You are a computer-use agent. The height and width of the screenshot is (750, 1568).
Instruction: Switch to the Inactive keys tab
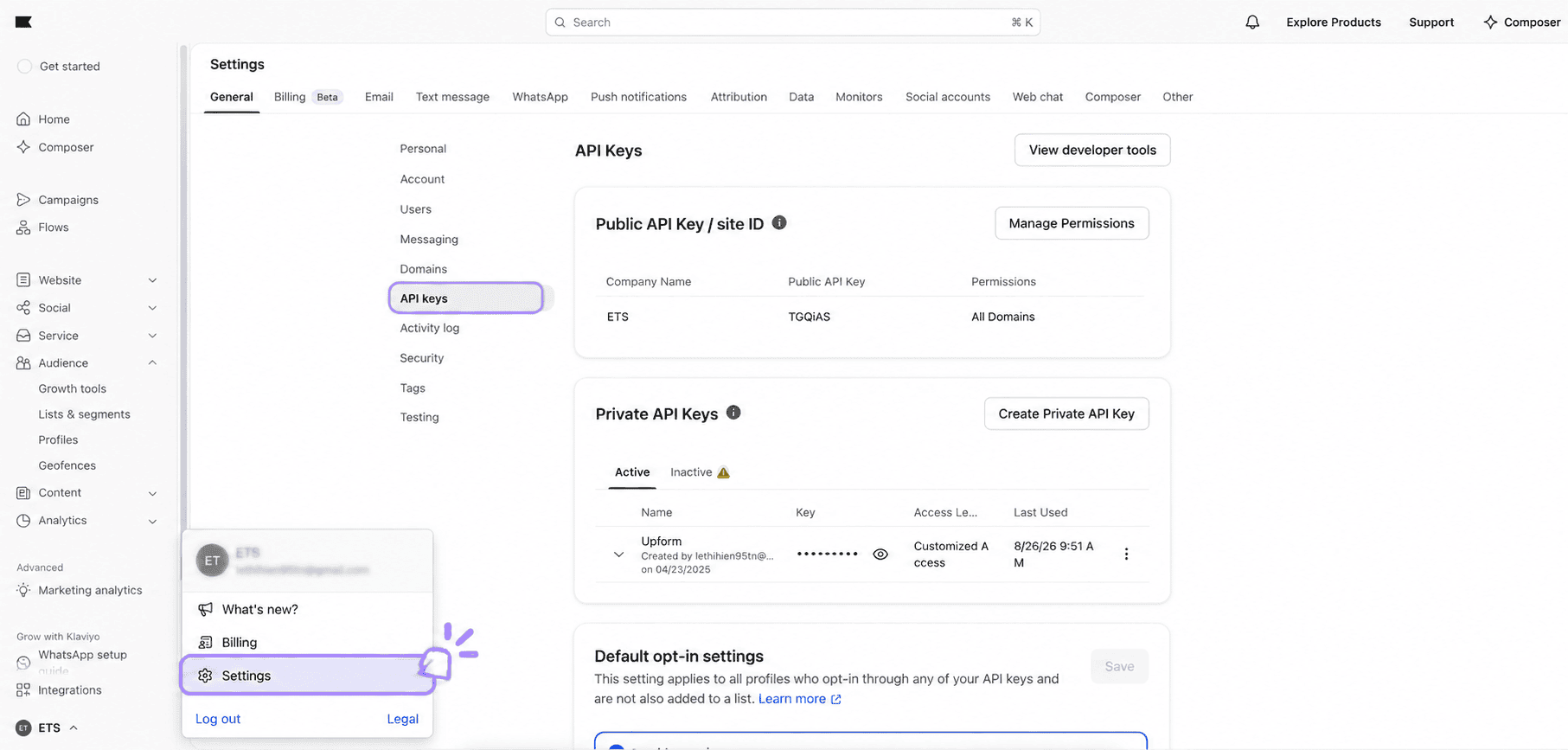(x=700, y=472)
